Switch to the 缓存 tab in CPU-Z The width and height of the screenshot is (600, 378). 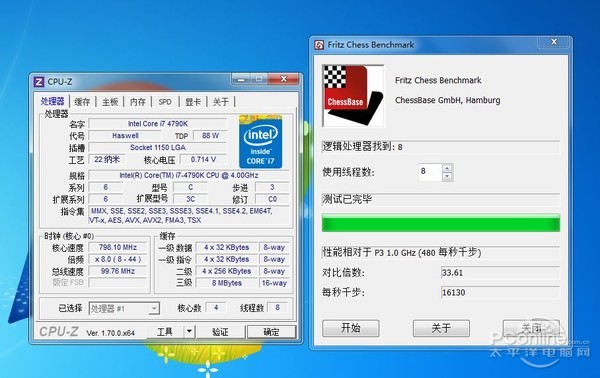(x=82, y=102)
